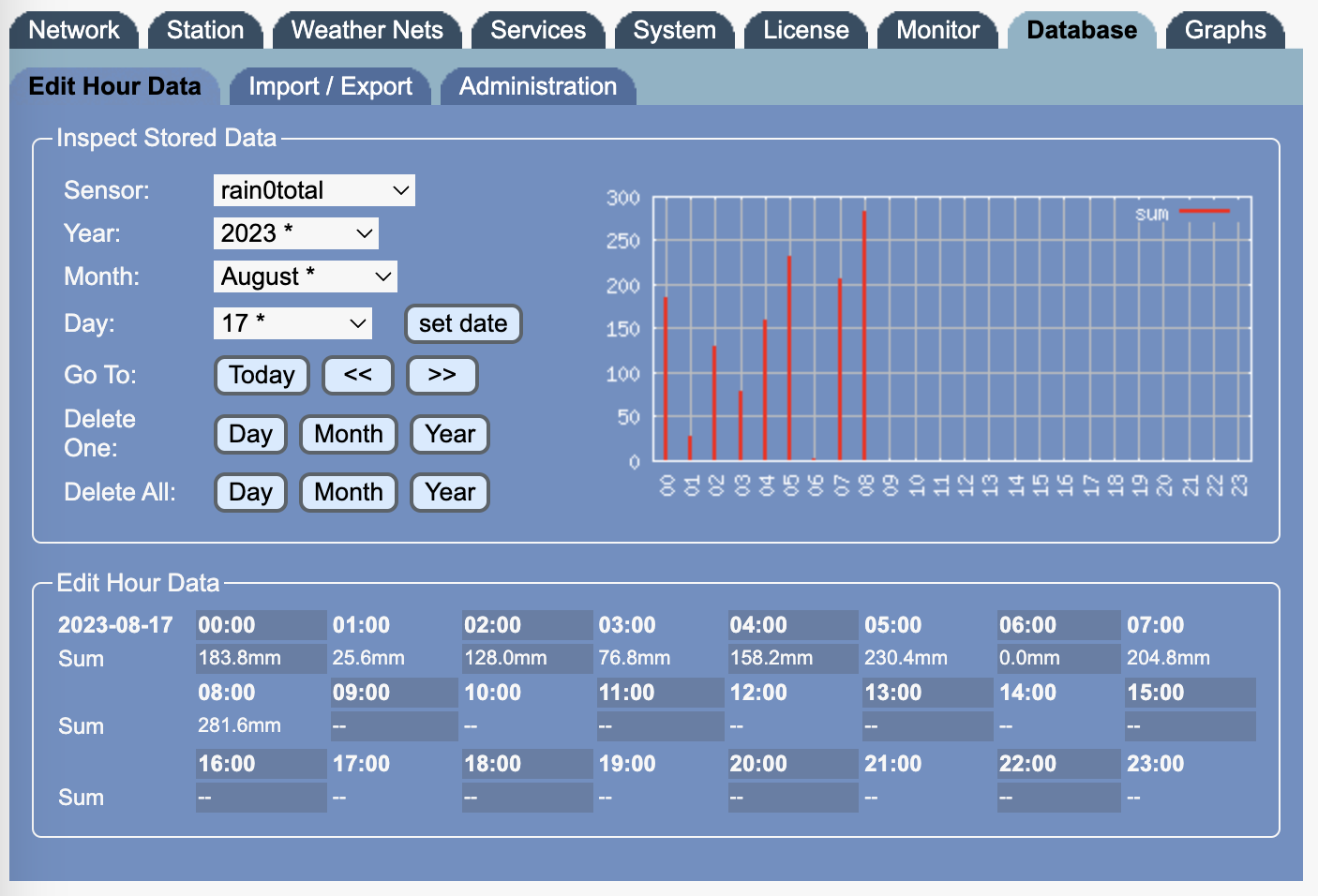Click the tallest red bar at hour 08
The width and height of the screenshot is (1318, 896).
click(864, 336)
